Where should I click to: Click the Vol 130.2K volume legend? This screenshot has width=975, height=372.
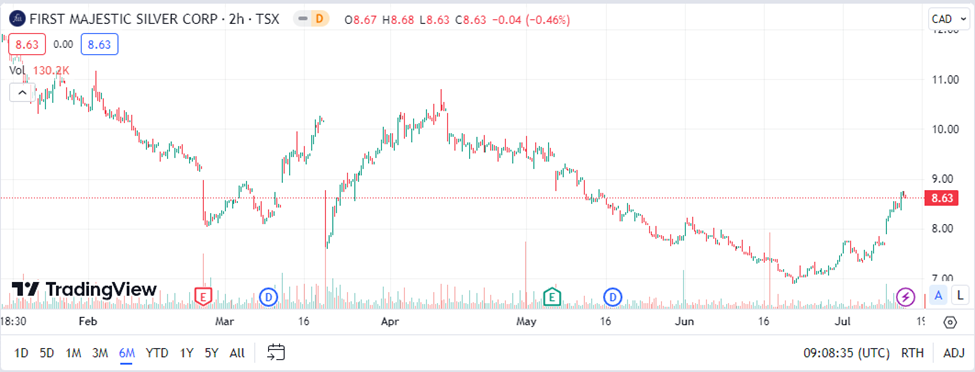click(x=39, y=70)
